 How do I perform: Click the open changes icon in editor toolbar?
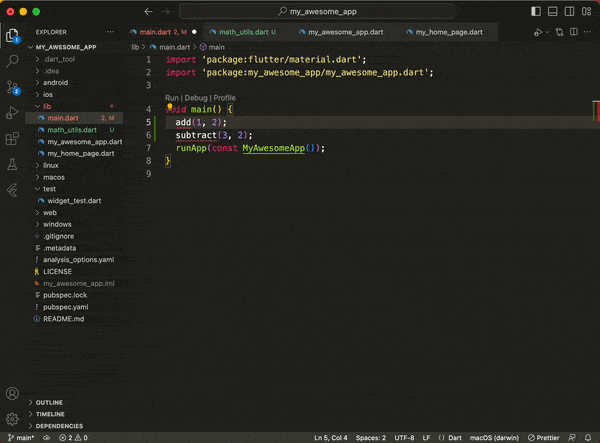(x=559, y=32)
